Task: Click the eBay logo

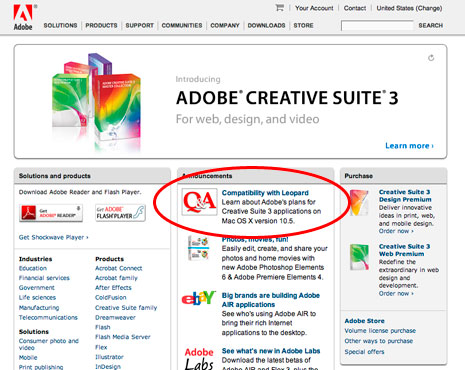Action: (x=199, y=298)
